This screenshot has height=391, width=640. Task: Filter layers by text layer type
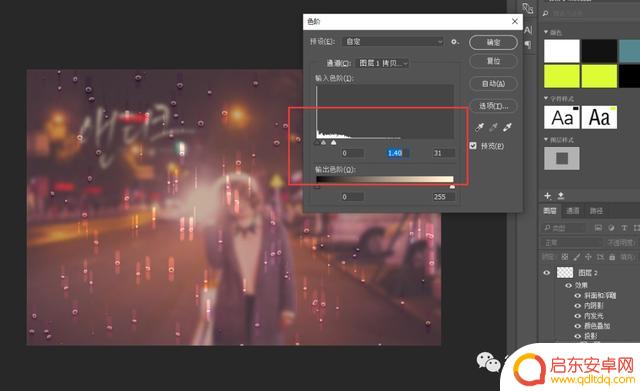click(624, 228)
